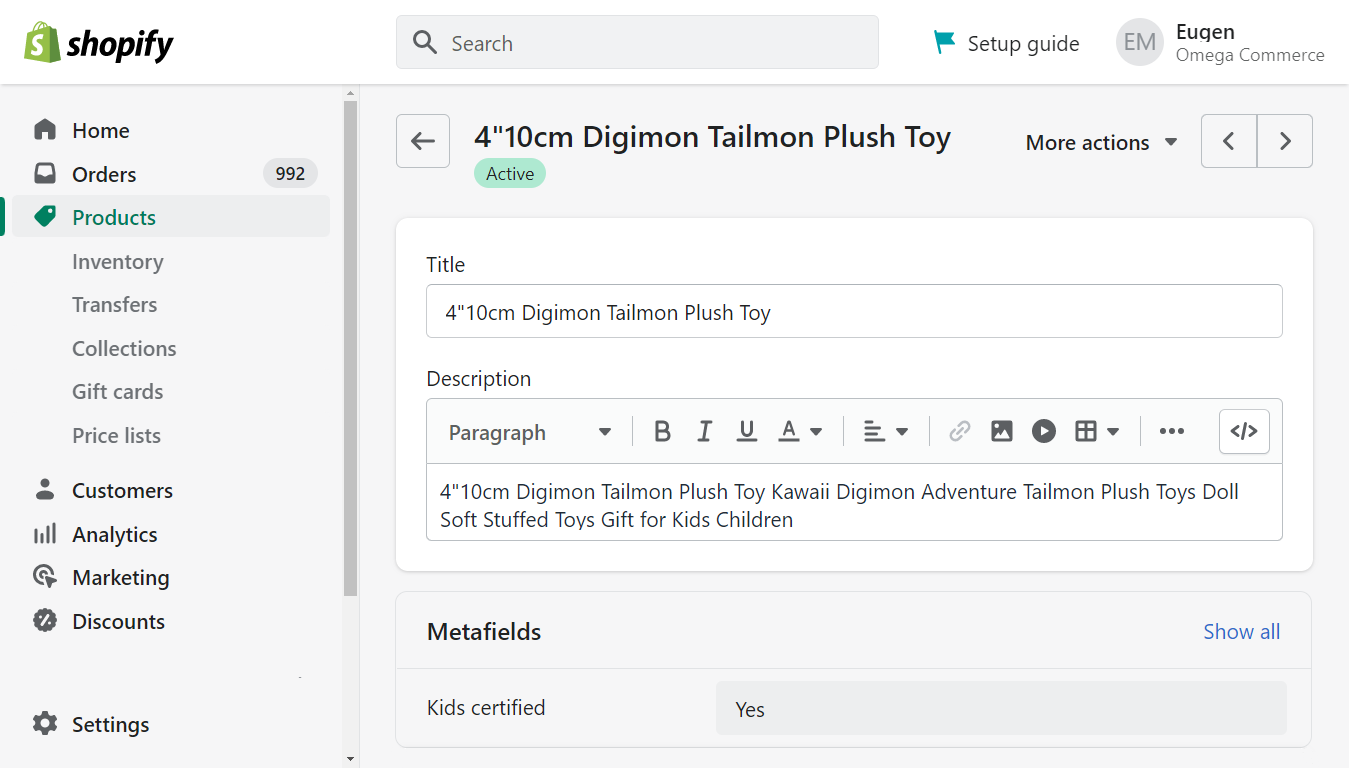Click the search magnifier icon
Viewport: 1349px width, 768px height.
pos(425,43)
